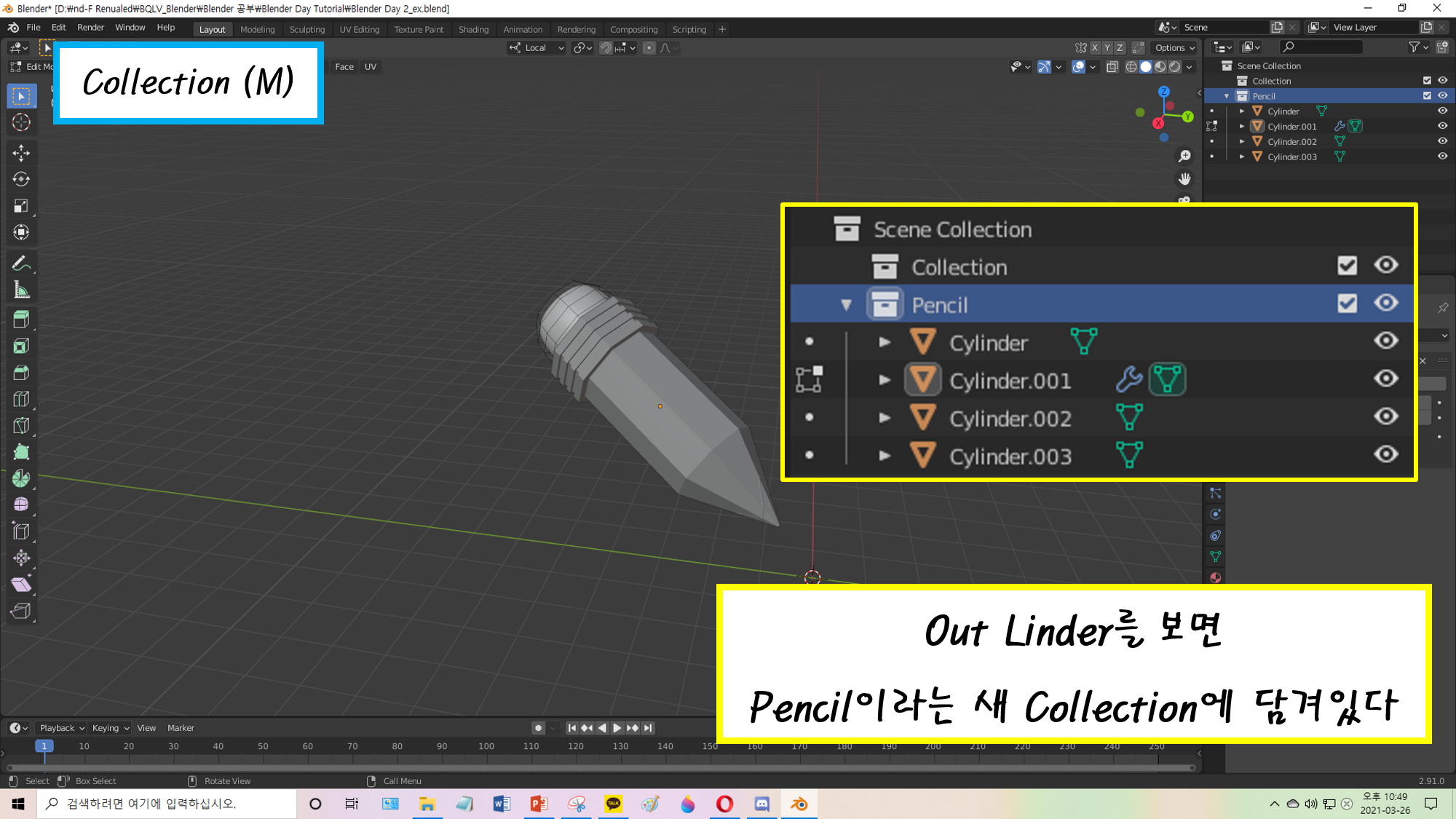The image size is (1456, 819).
Task: Select the Rotate tool
Action: (x=21, y=179)
